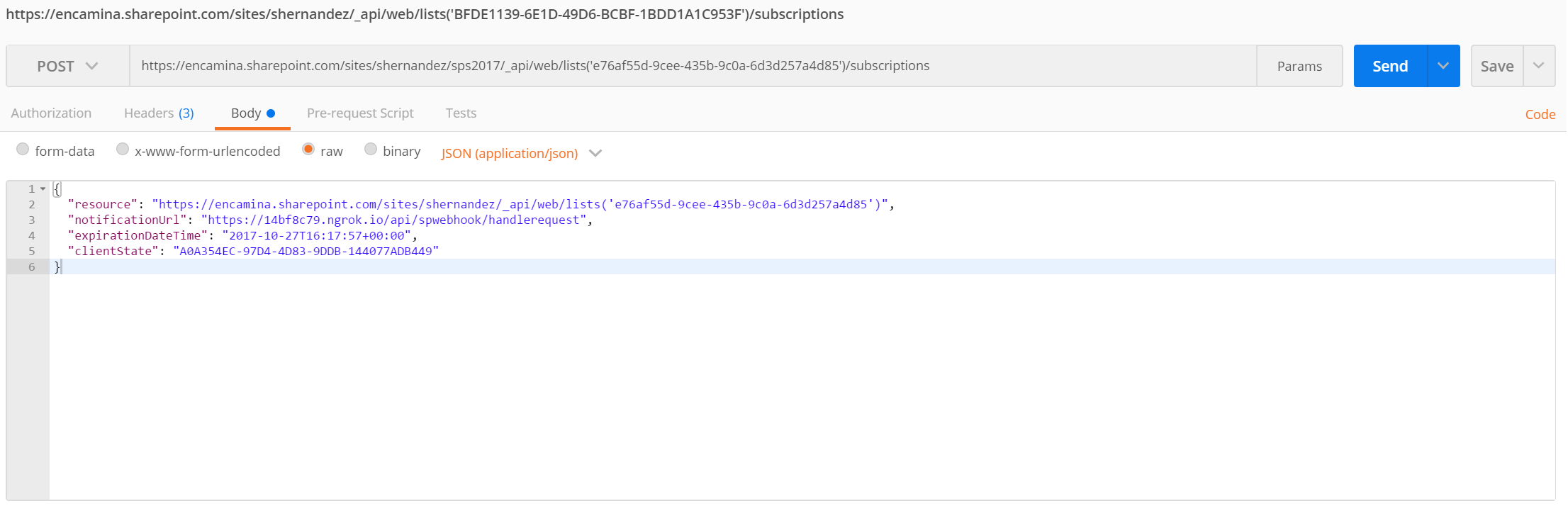Image resolution: width=1568 pixels, height=506 pixels.
Task: Open the Headers (3) tab
Action: pyautogui.click(x=159, y=113)
